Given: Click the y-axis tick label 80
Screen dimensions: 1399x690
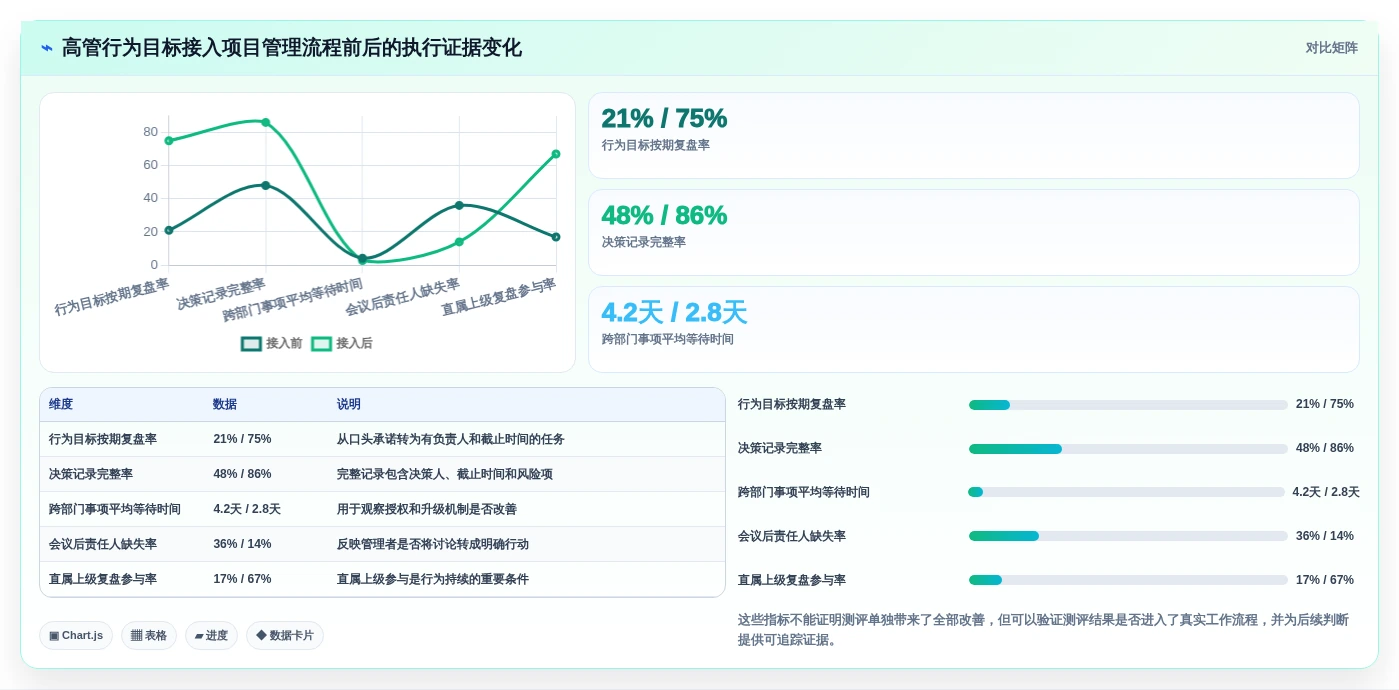Looking at the screenshot, I should coord(150,131).
